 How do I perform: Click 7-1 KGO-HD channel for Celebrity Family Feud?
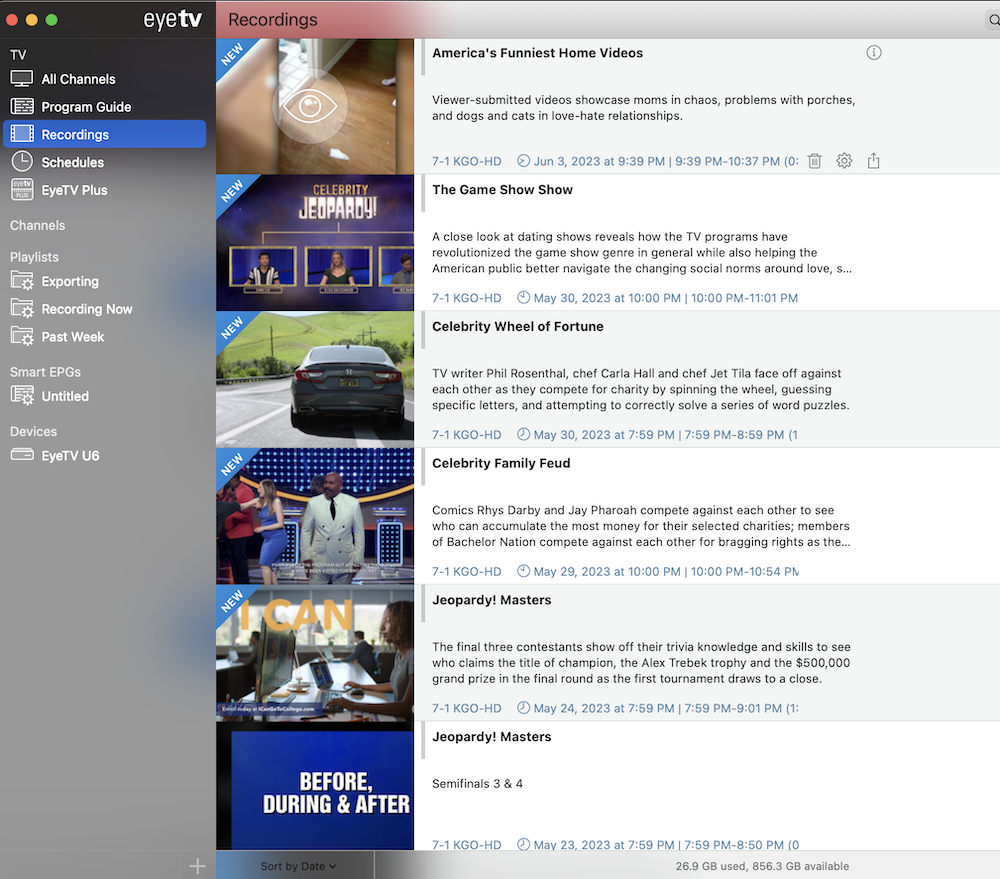466,572
